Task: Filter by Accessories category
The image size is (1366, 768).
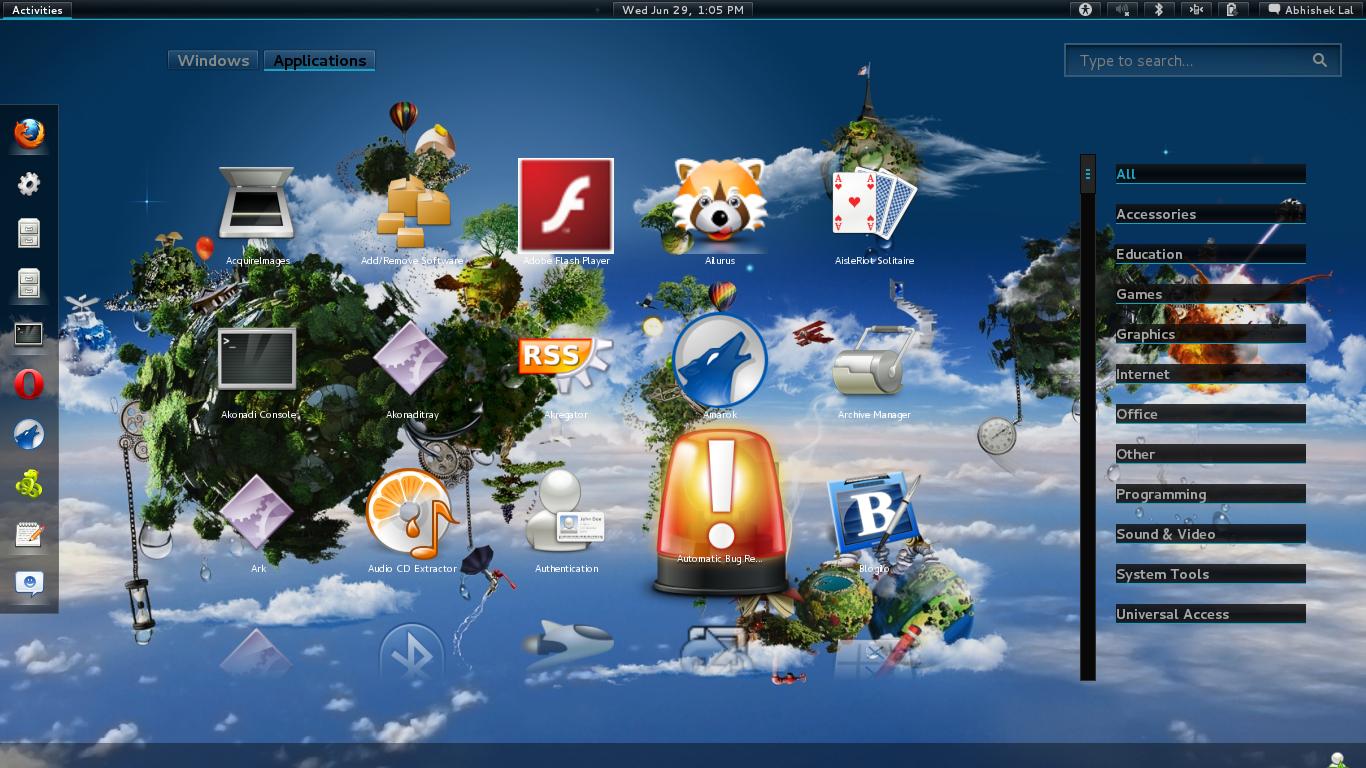Action: pos(1211,214)
